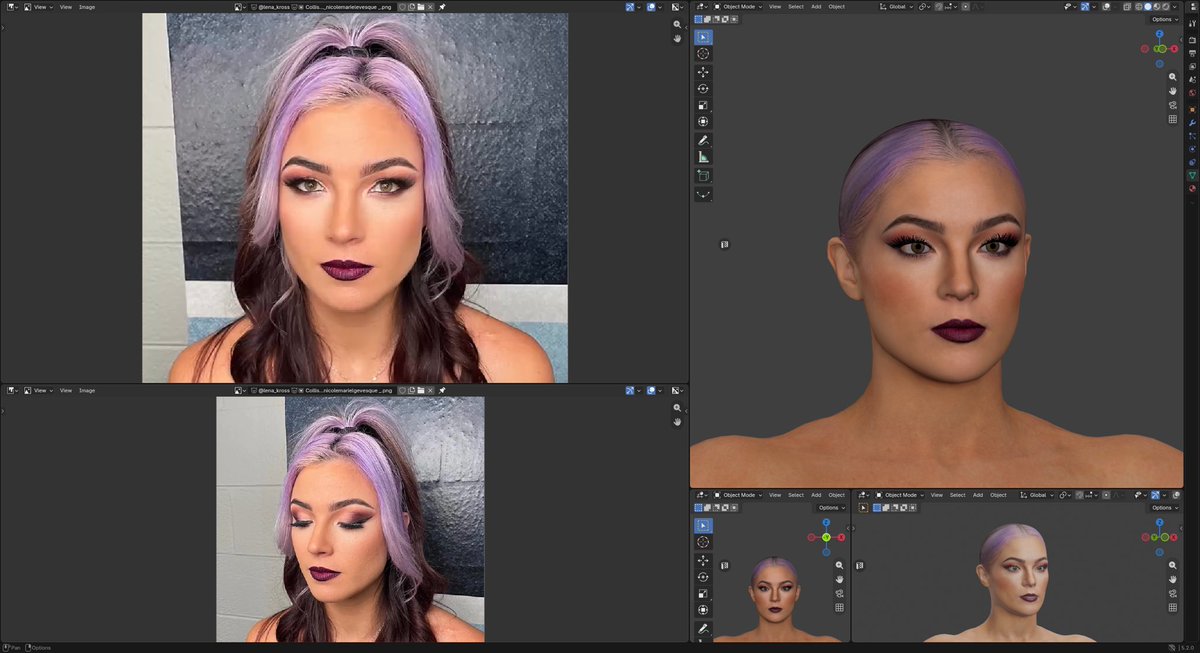Open Add menu in main 3D viewport
The height and width of the screenshot is (653, 1200).
[816, 7]
